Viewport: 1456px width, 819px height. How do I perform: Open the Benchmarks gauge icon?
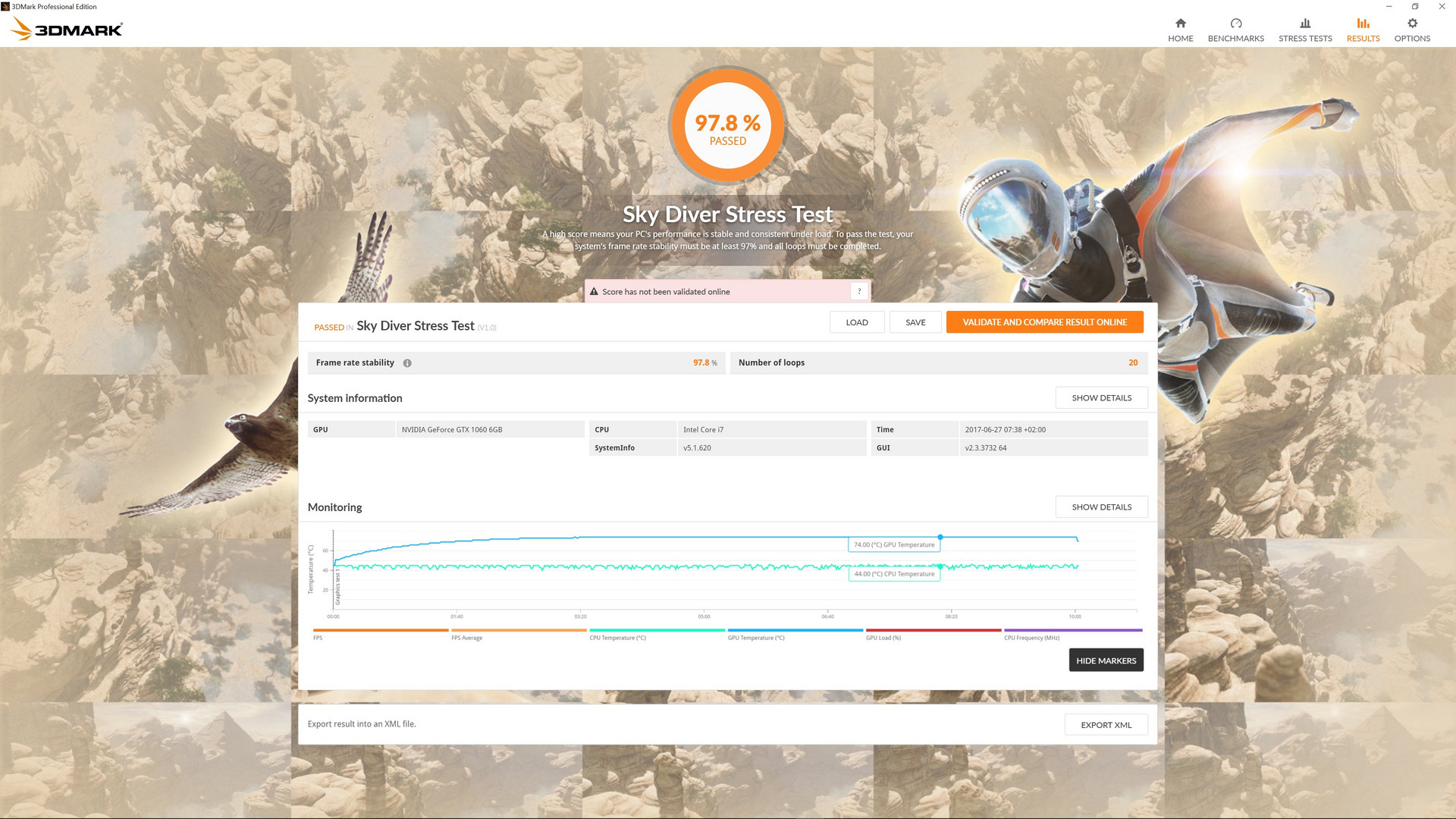pos(1235,24)
